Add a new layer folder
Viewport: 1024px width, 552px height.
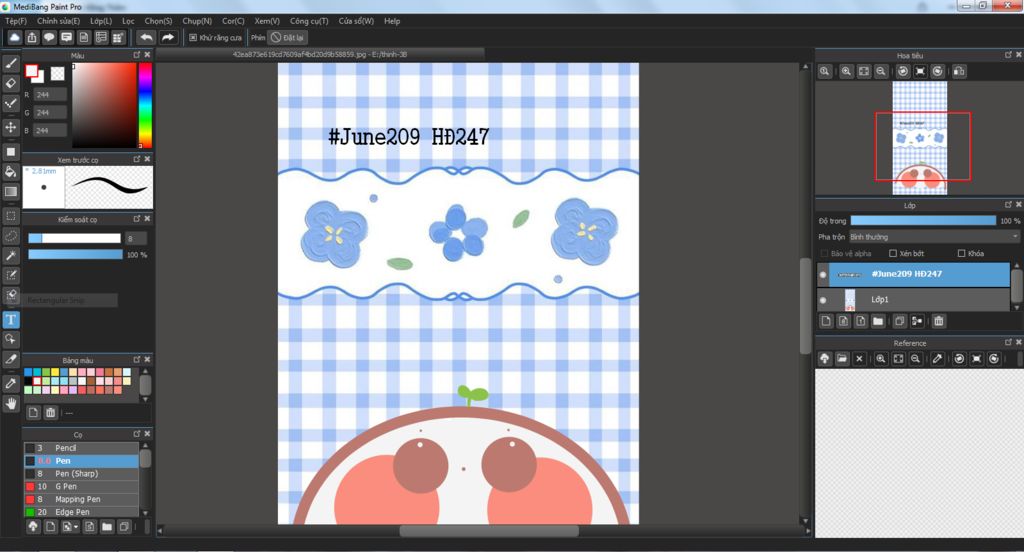pos(878,321)
